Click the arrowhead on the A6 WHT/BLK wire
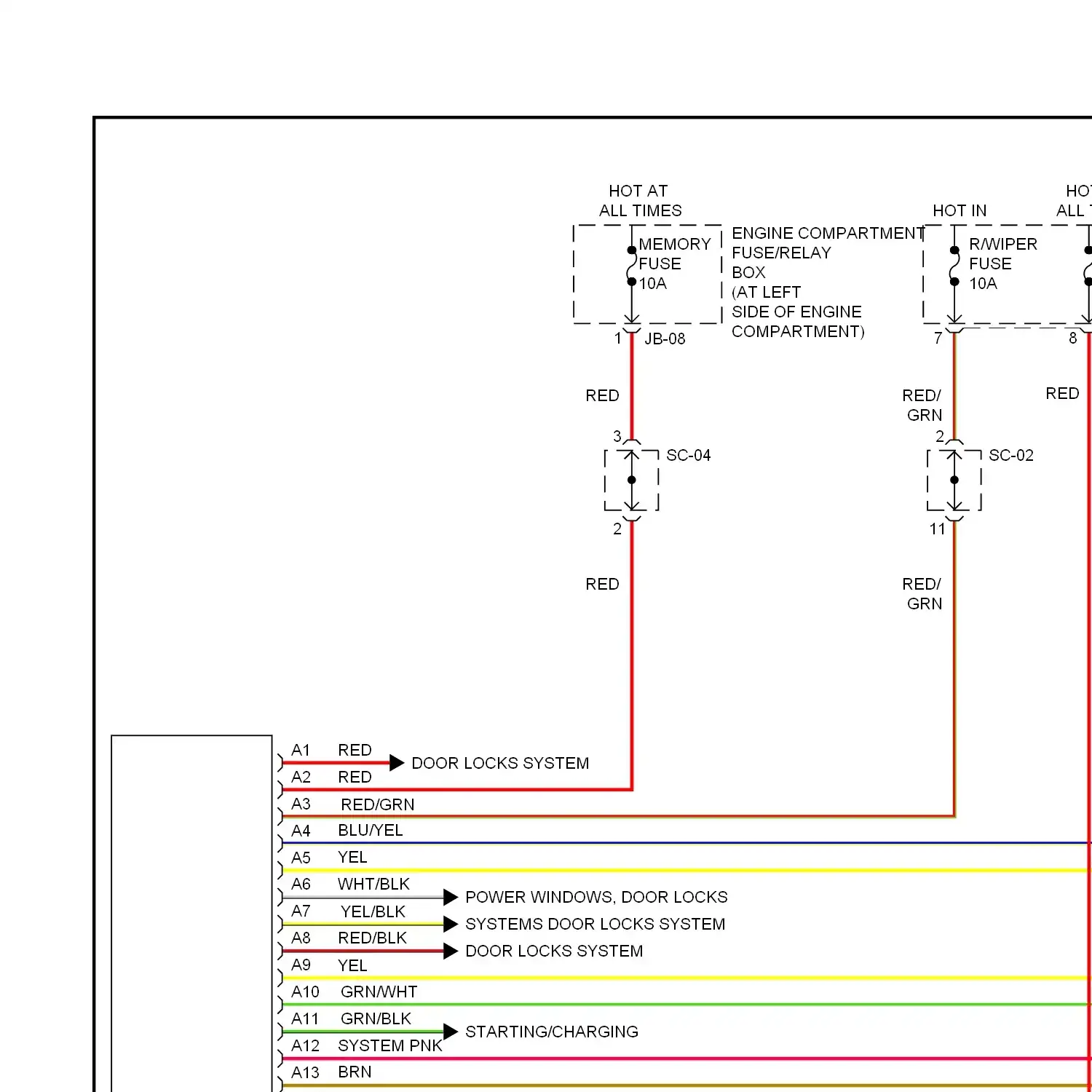1092x1092 pixels. coord(451,898)
